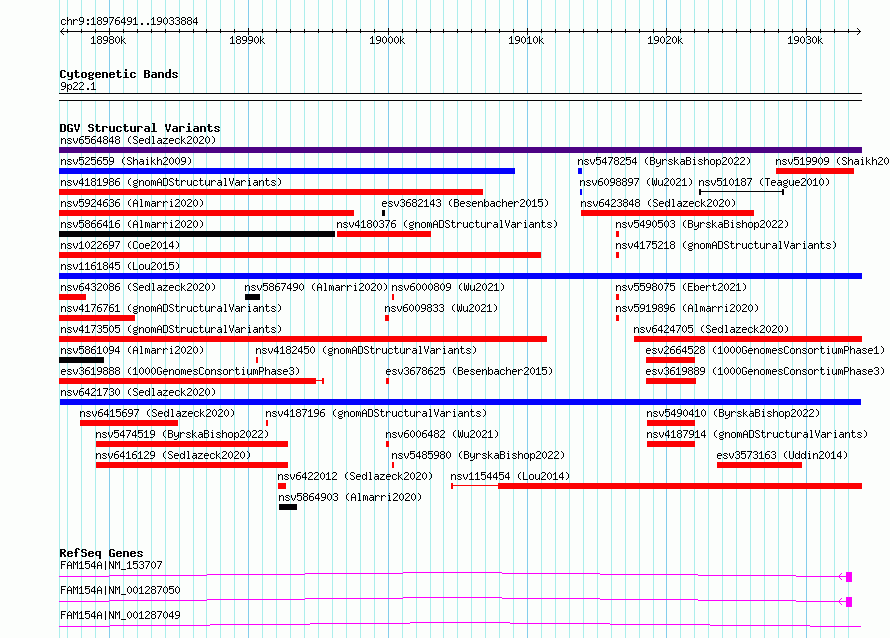Click the nsv5924636 (Almarri2020) label

point(132,203)
